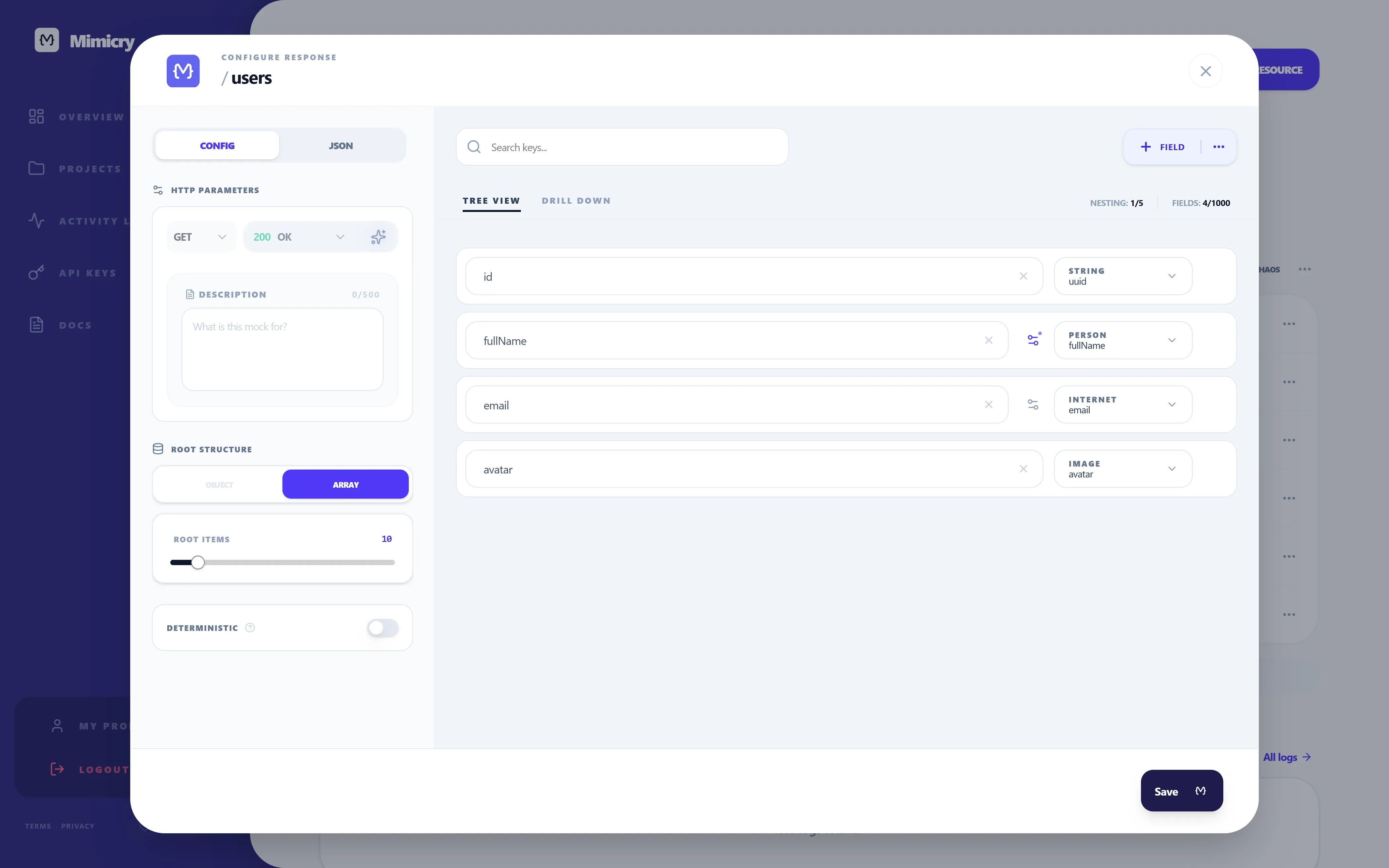Clear the fullName field key

(x=989, y=341)
